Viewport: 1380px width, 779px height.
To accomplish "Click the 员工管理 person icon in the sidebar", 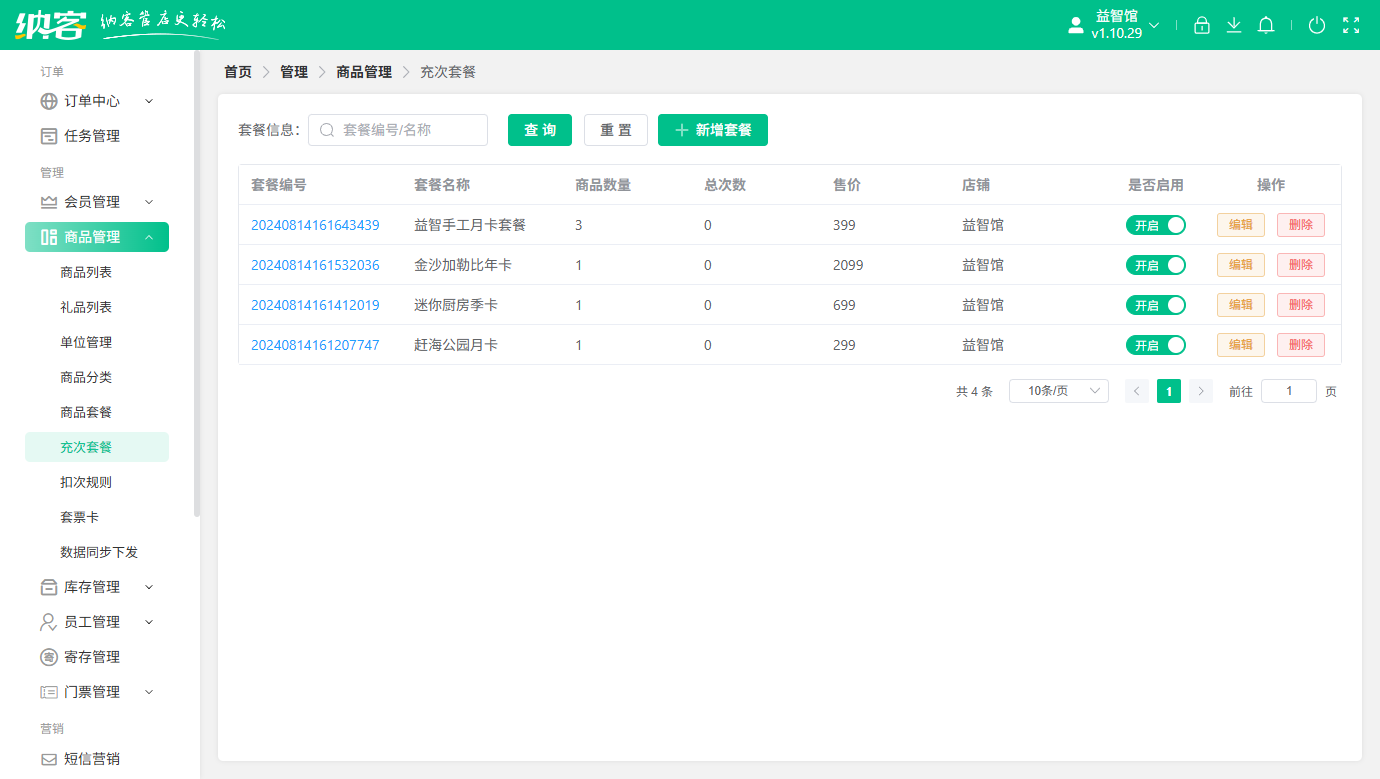I will (50, 621).
